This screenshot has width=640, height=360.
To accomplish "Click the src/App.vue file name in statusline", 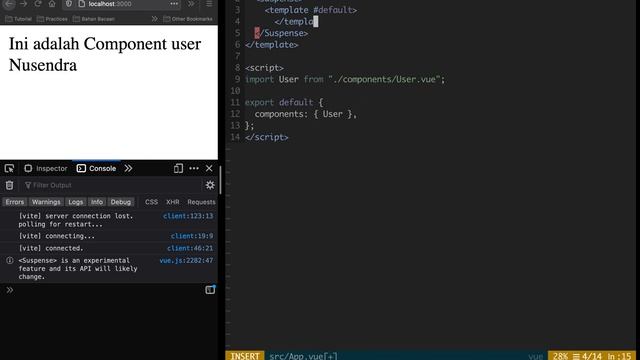I will coord(303,356).
